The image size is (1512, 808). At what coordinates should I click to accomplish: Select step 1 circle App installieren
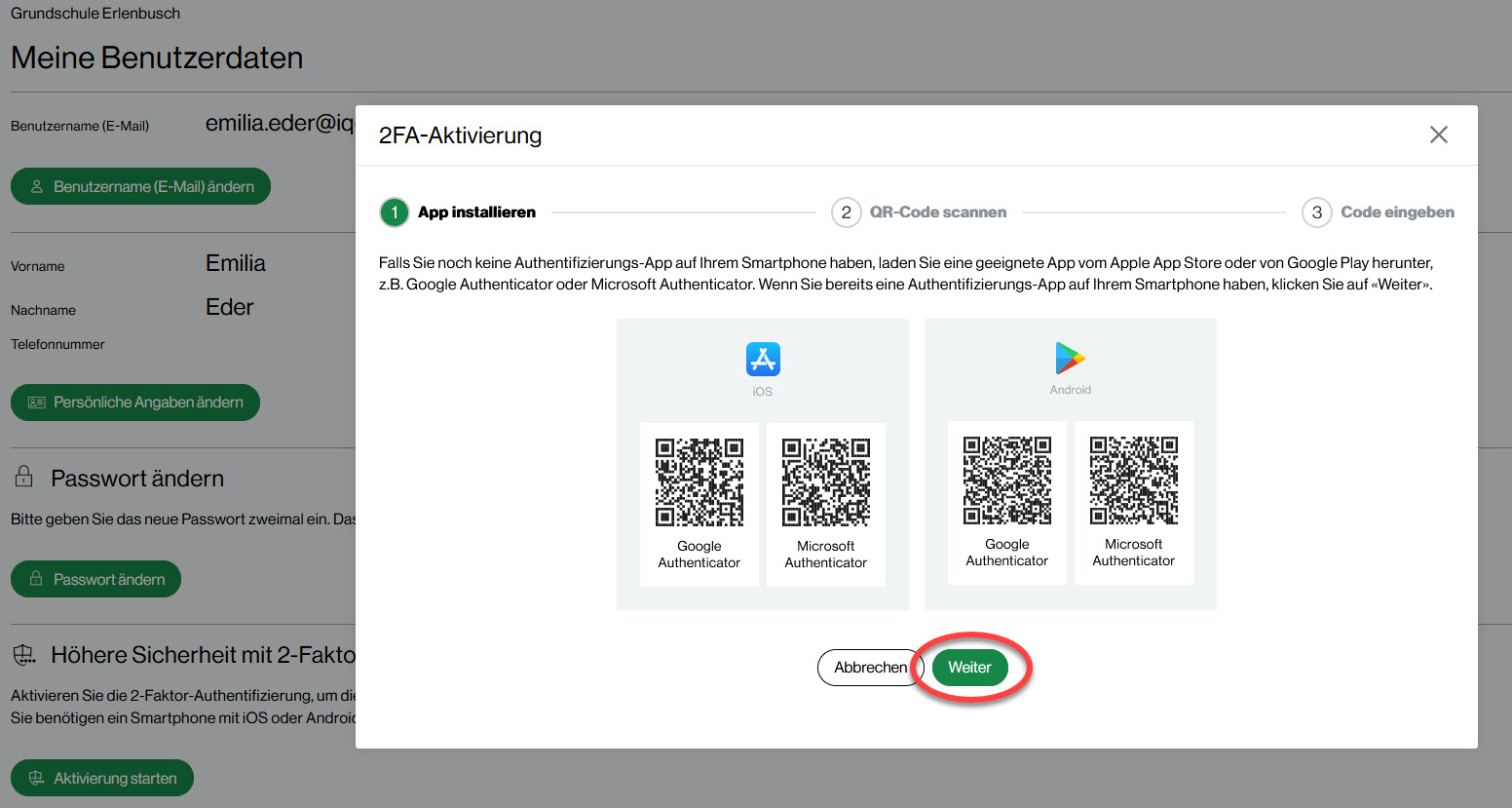pos(395,212)
